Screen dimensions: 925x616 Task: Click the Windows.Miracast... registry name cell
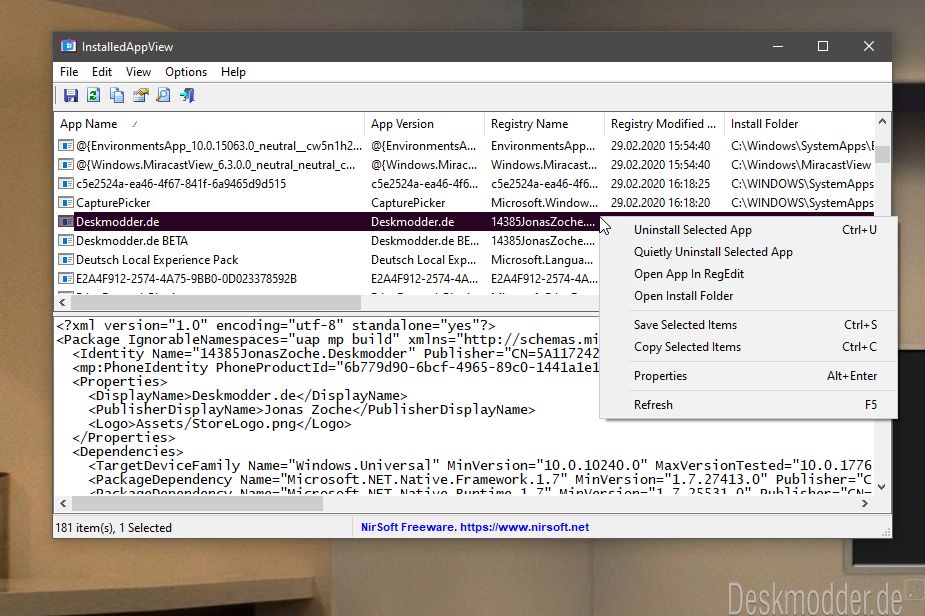[x=543, y=165]
